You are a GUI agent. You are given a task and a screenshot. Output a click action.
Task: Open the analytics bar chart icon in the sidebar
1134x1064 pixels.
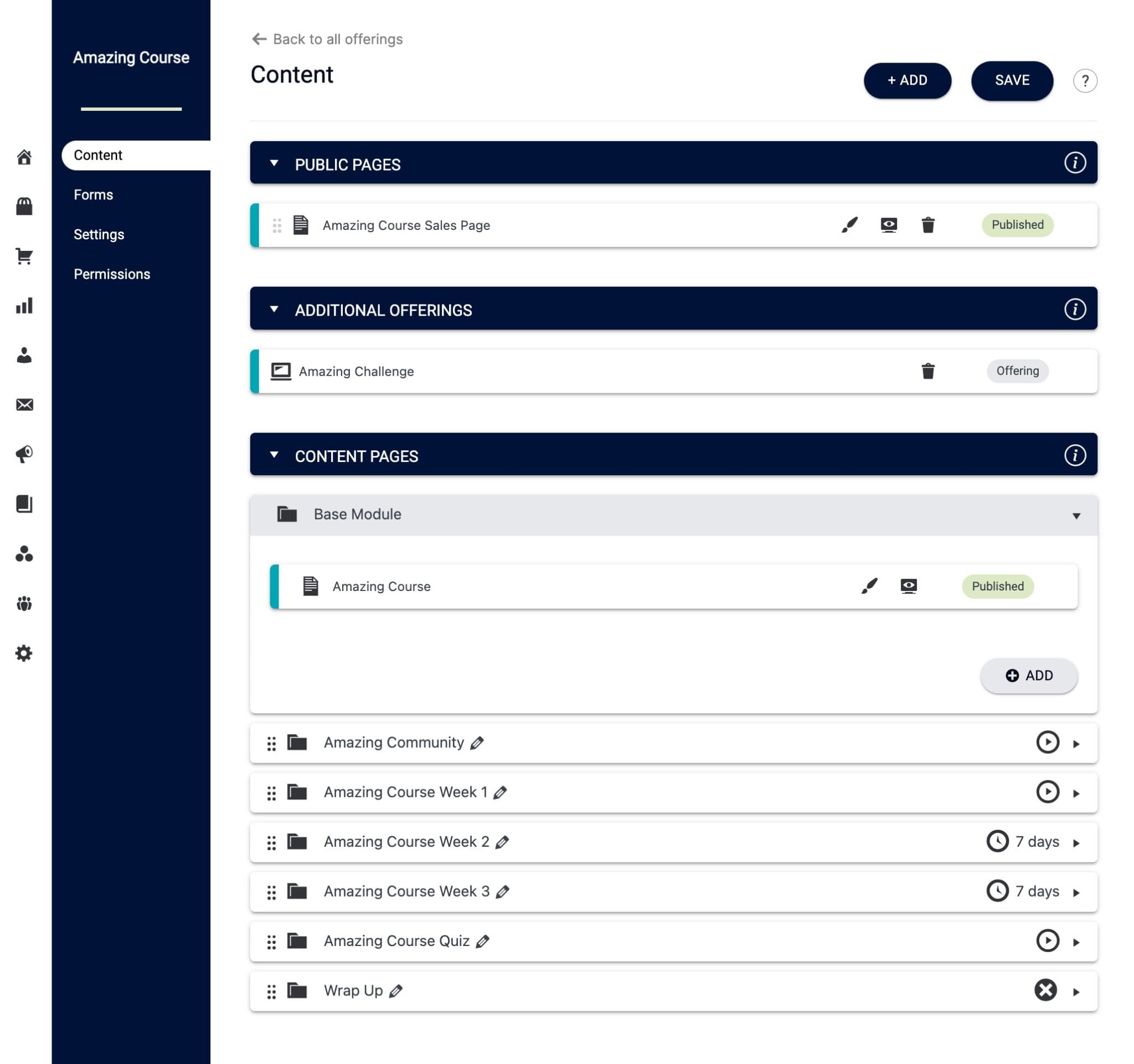(x=24, y=306)
